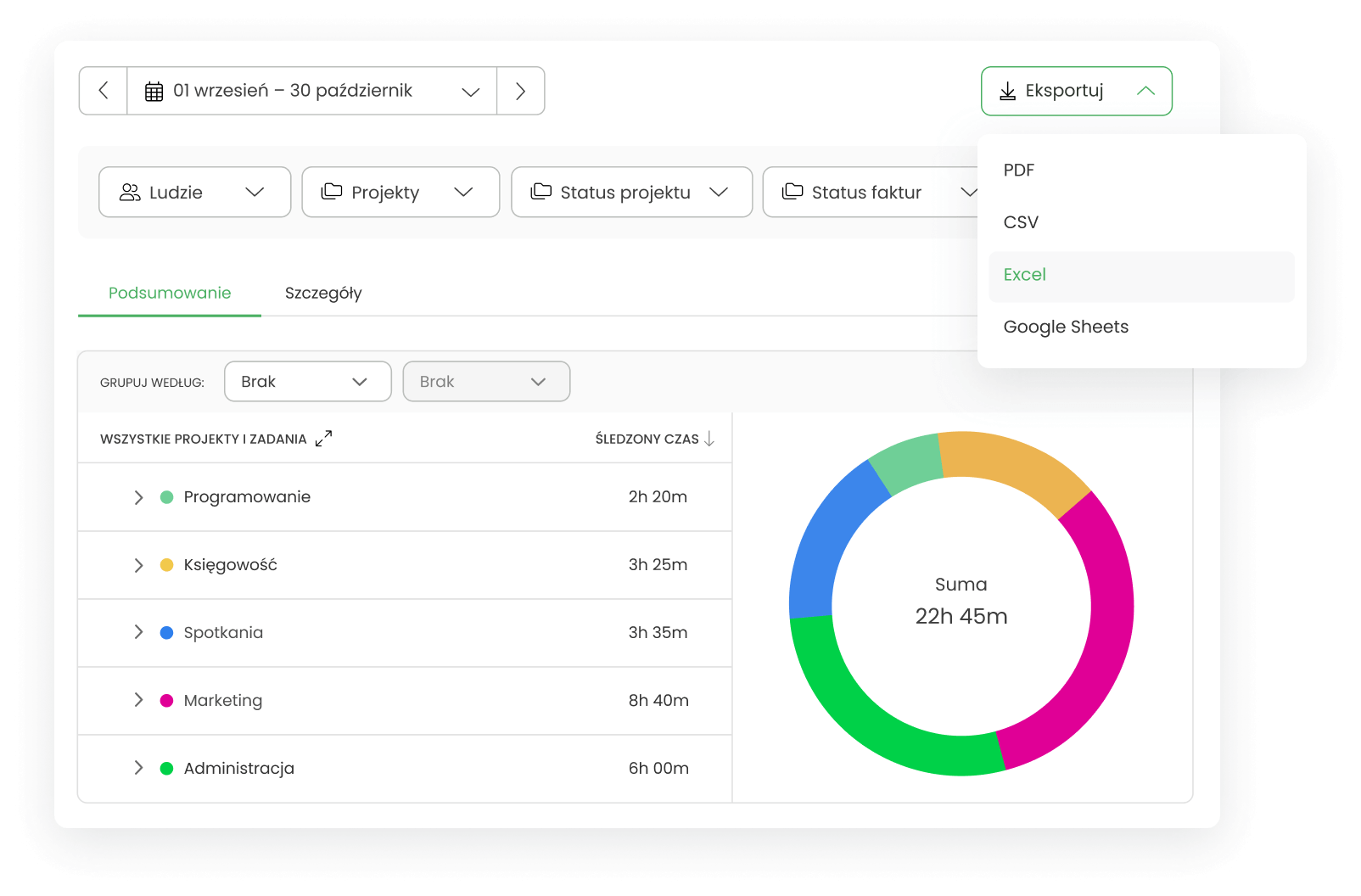Go to the previous date range
This screenshot has height=896, width=1361.
coord(104,91)
